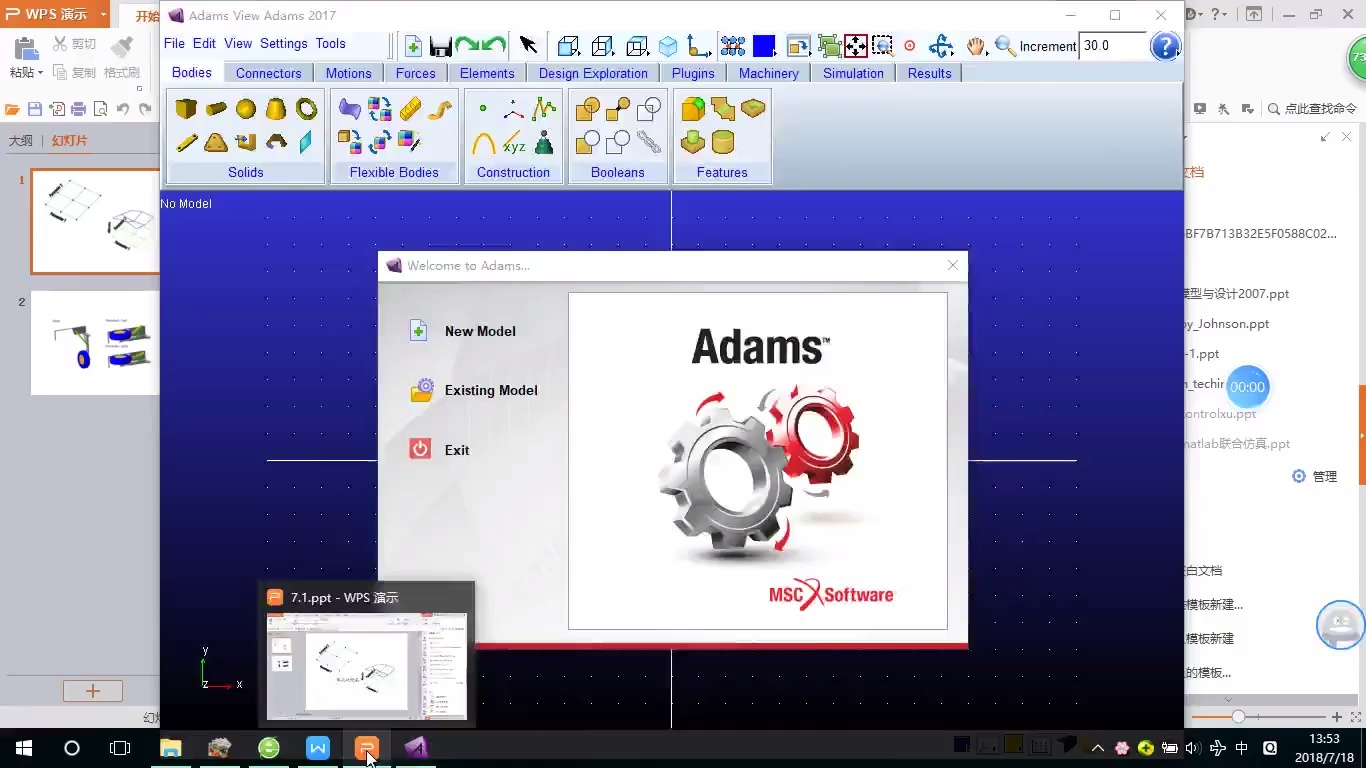Click the target center view icon
Screen dimensions: 1366x768
pyautogui.click(x=909, y=46)
